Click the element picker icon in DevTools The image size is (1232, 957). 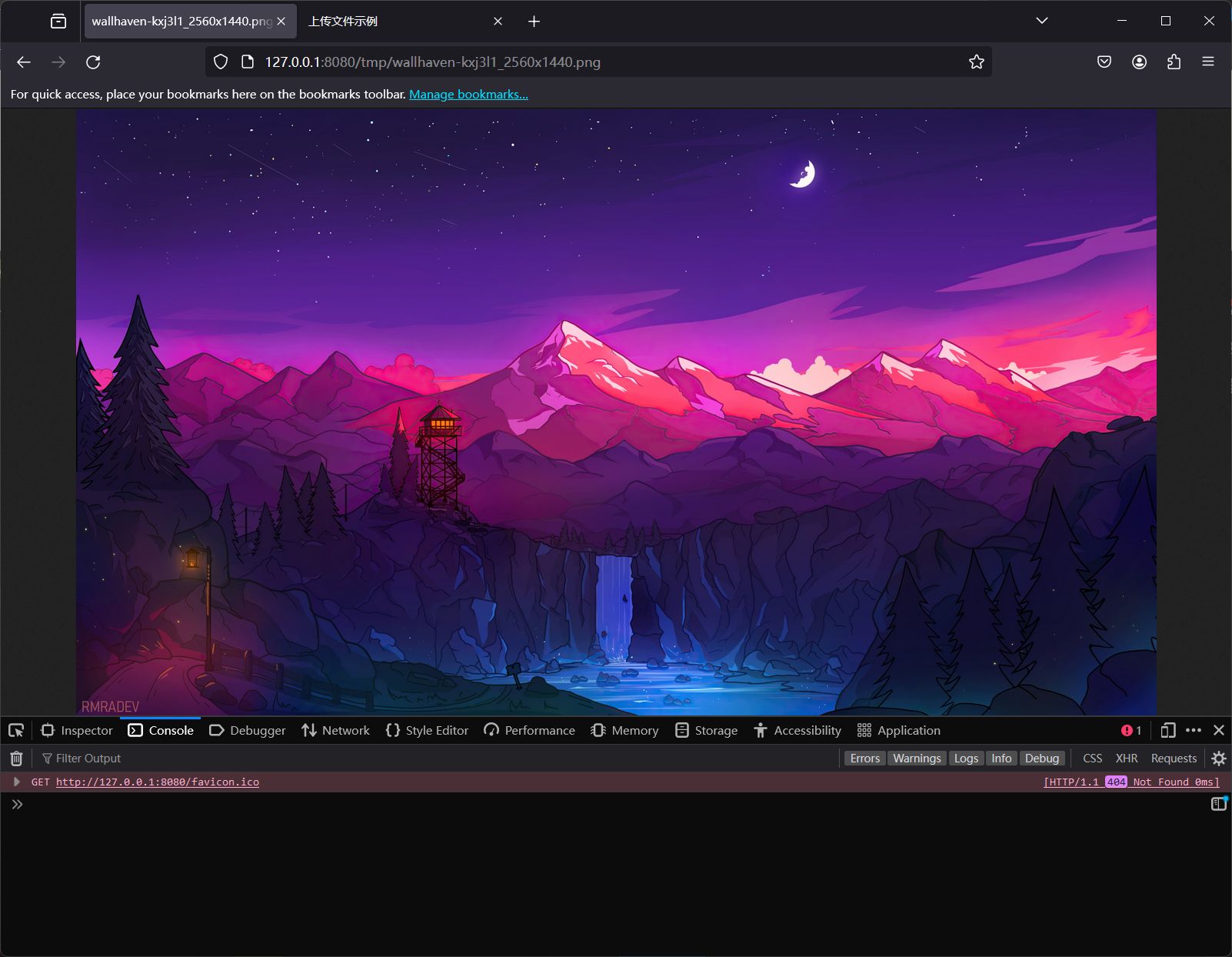pyautogui.click(x=16, y=730)
